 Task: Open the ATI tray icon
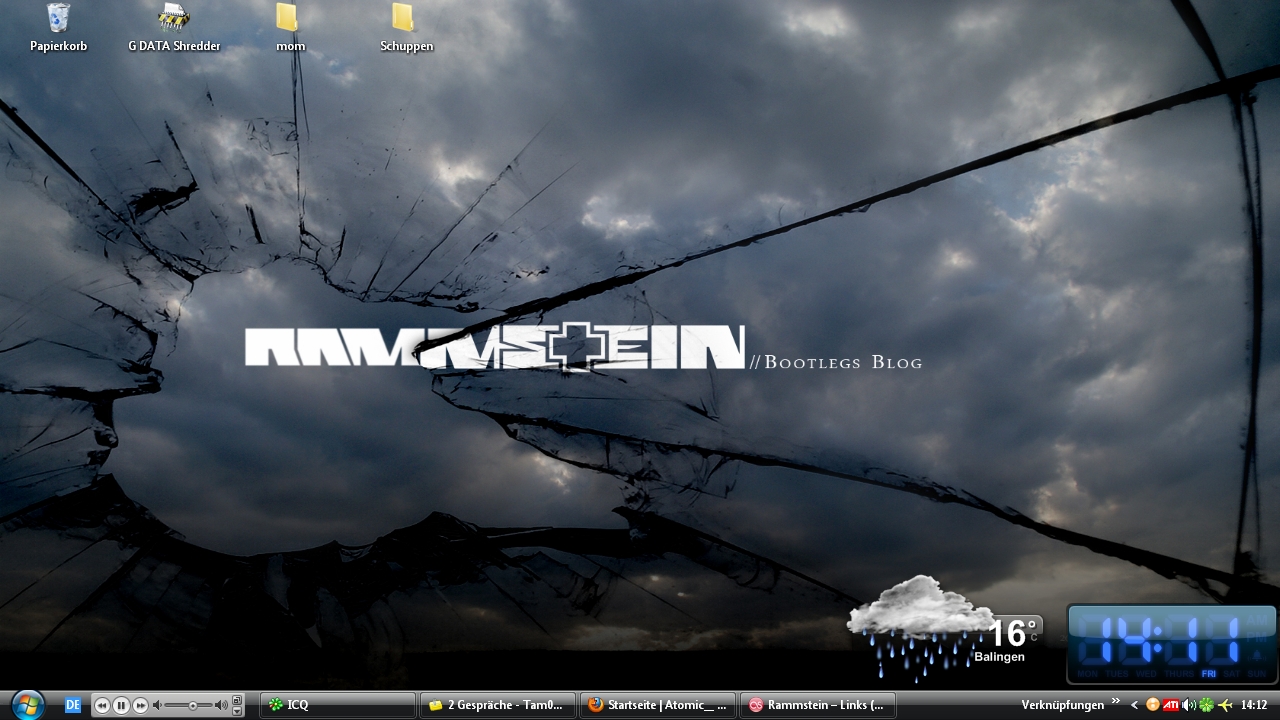(1171, 705)
